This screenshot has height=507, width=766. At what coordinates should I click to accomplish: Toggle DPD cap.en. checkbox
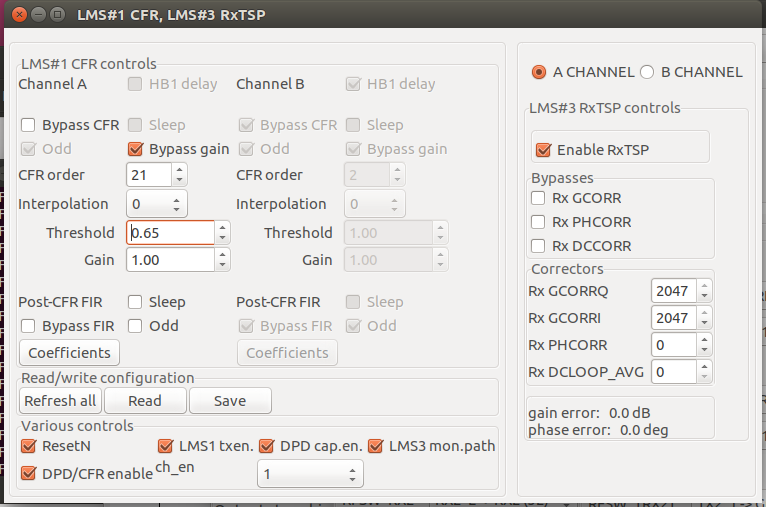pos(266,446)
